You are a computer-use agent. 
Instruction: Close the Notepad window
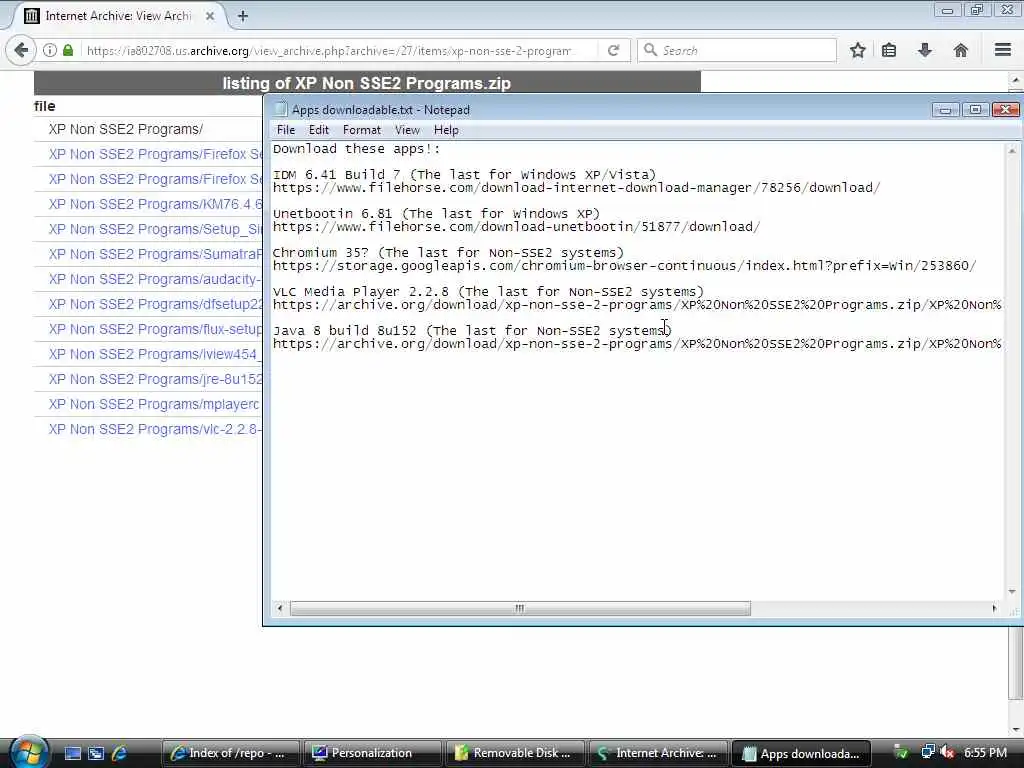click(1006, 110)
